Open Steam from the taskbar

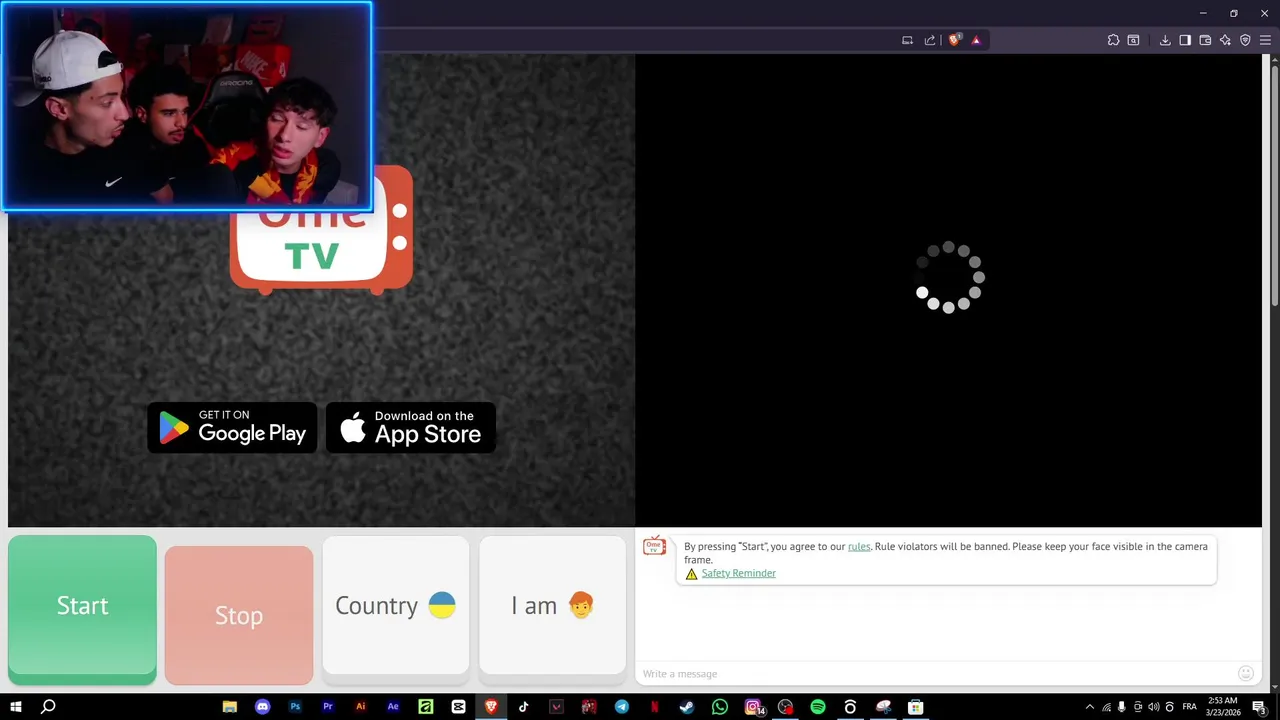click(687, 707)
